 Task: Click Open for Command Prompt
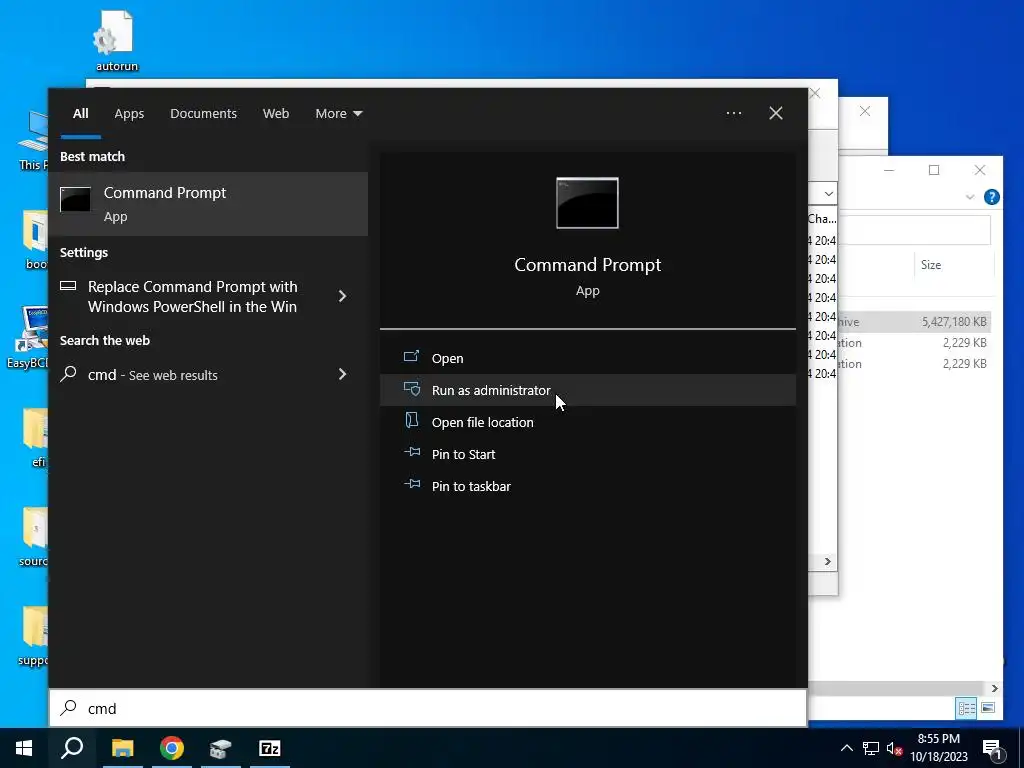[x=587, y=358]
